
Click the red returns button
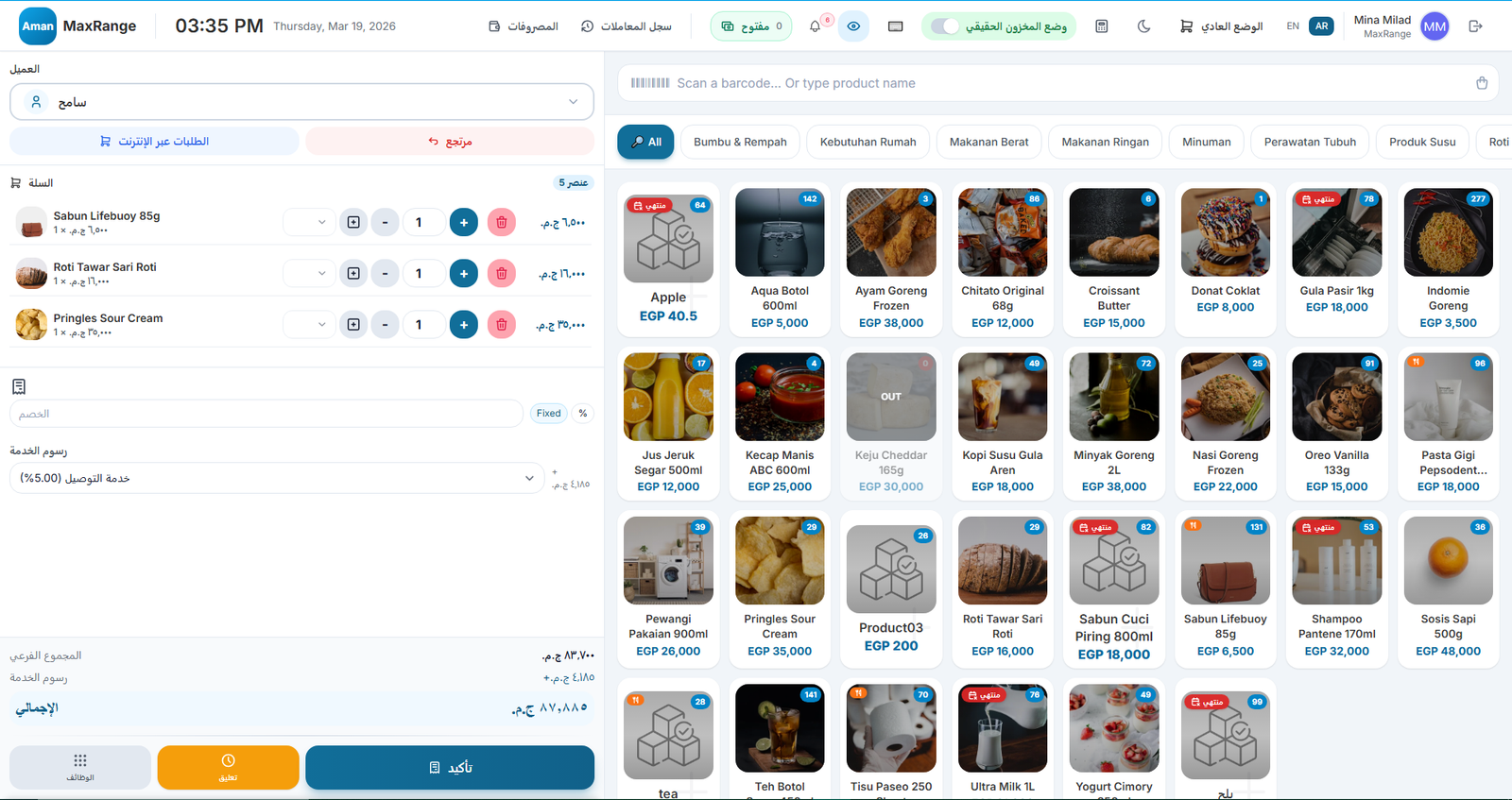pos(450,142)
